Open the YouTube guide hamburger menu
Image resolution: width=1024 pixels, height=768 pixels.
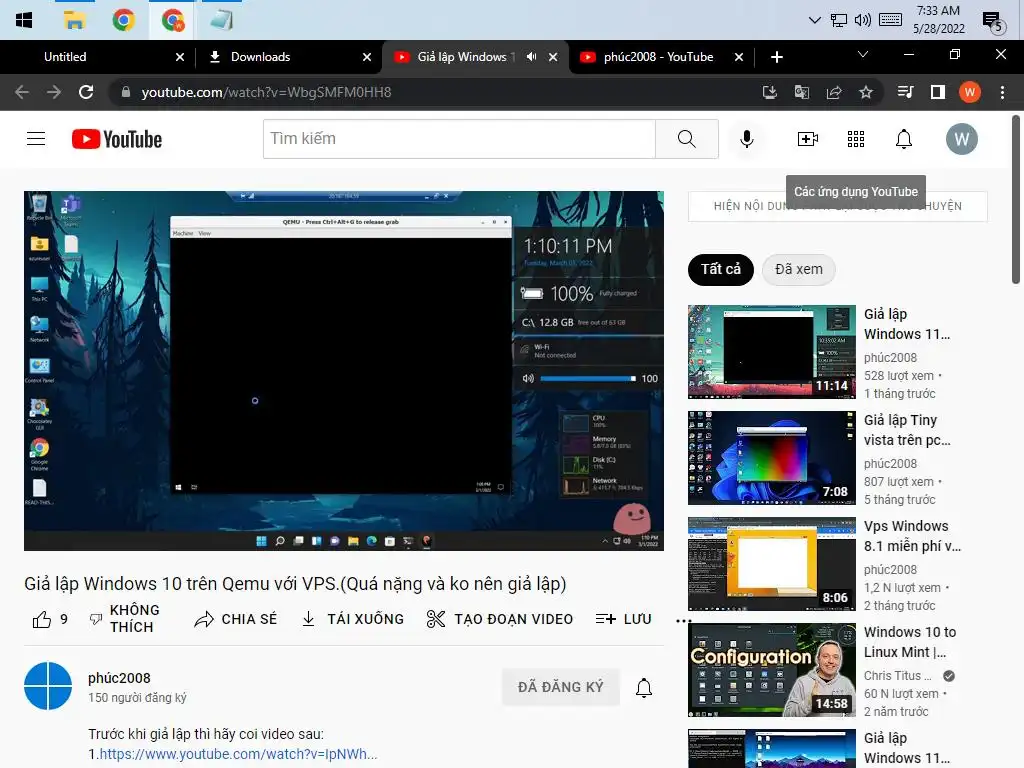click(x=36, y=138)
